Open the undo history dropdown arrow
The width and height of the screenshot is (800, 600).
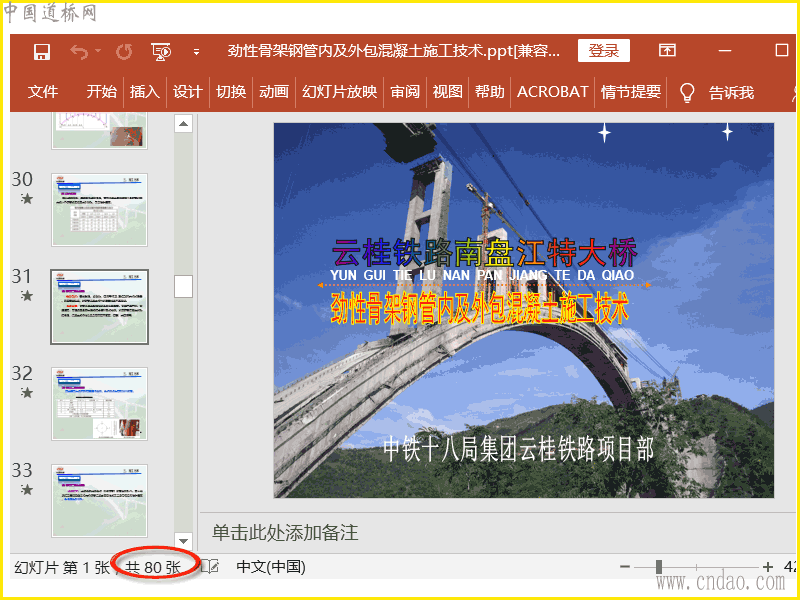[97, 51]
